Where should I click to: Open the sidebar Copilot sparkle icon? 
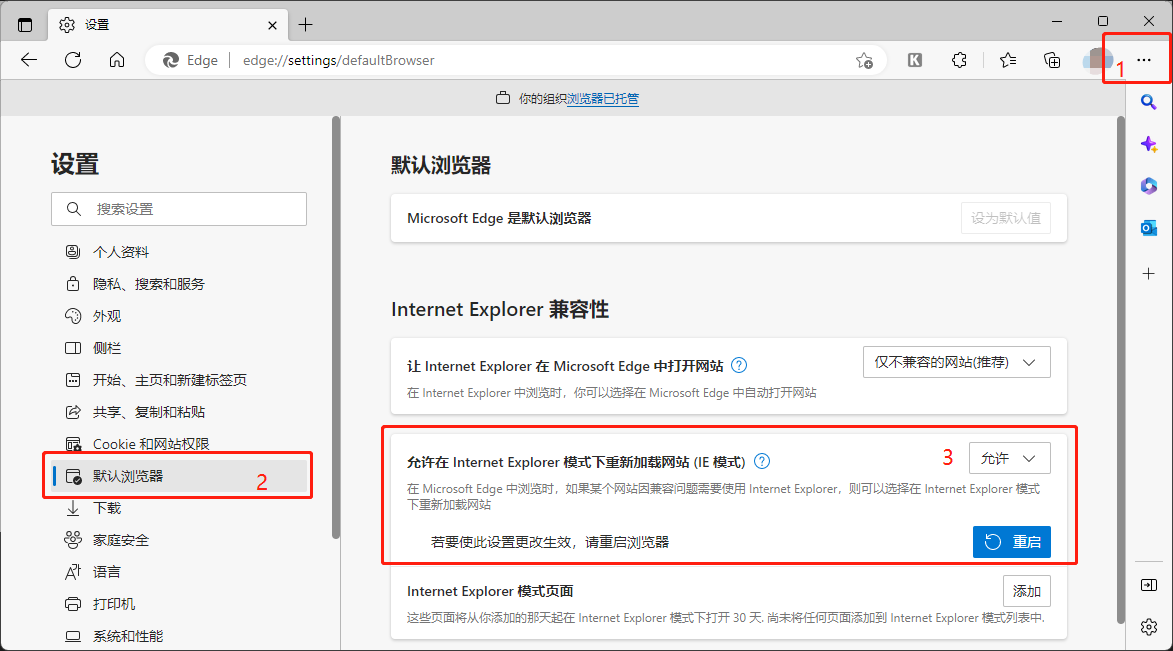point(1149,144)
